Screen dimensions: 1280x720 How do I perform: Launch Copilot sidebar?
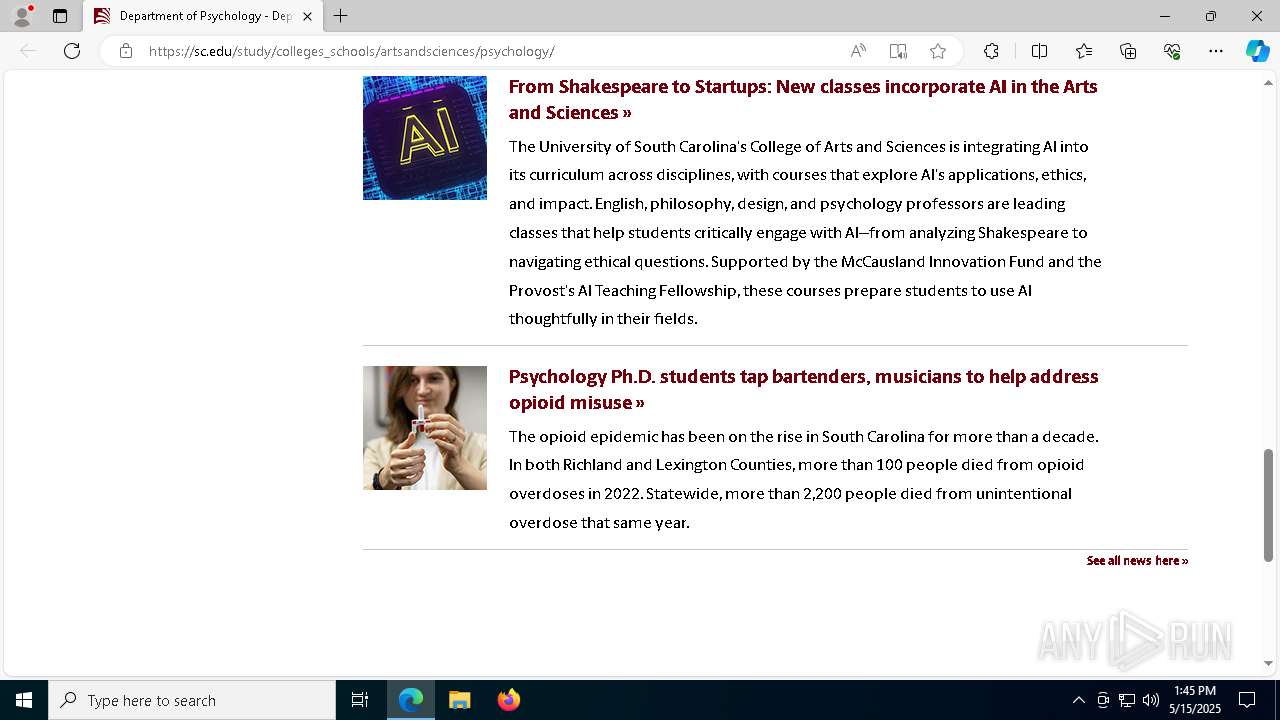[1257, 51]
